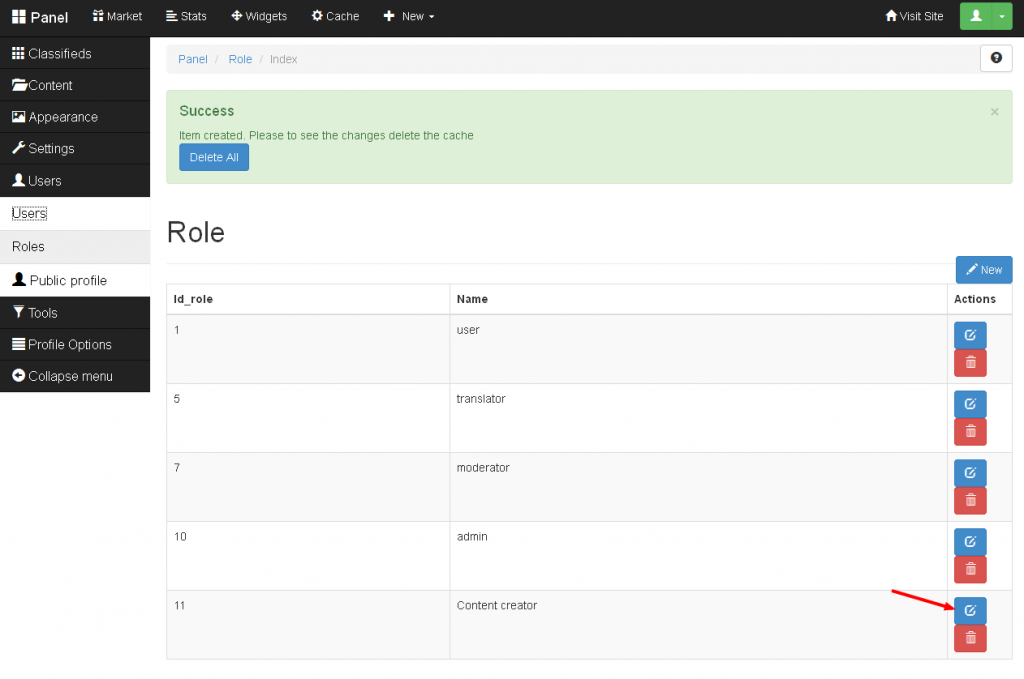Click the blue New role button

coord(983,270)
